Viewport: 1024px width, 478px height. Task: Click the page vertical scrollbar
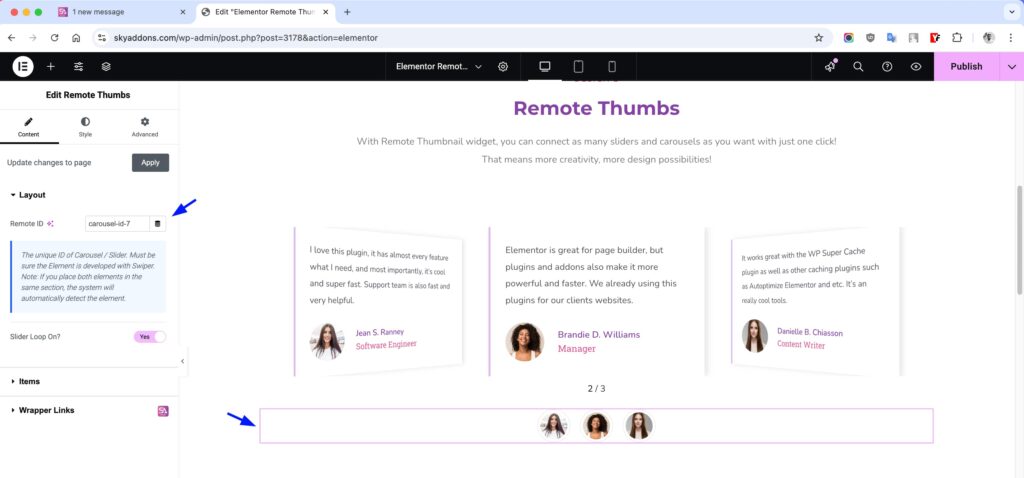click(x=1019, y=240)
